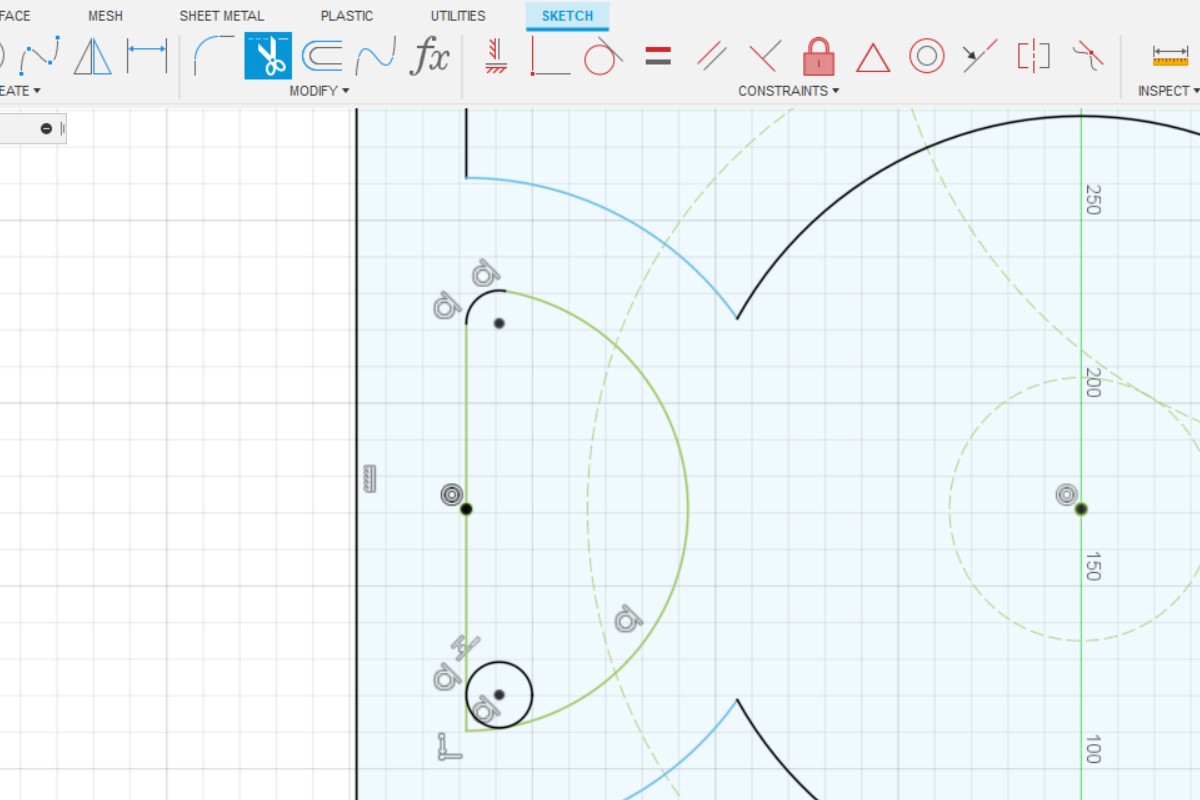Click concentric glyph by right axis point

coord(1067,494)
